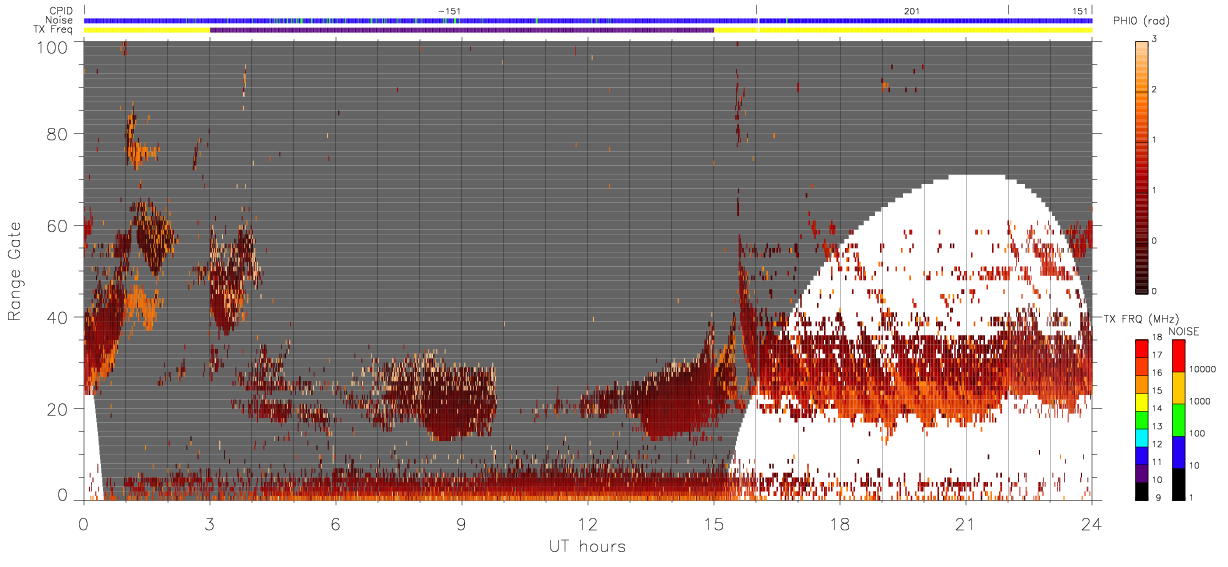Screen dimensions: 1228x567
Task: Click the PHI0 gradient color bar
Action: (x=1142, y=166)
